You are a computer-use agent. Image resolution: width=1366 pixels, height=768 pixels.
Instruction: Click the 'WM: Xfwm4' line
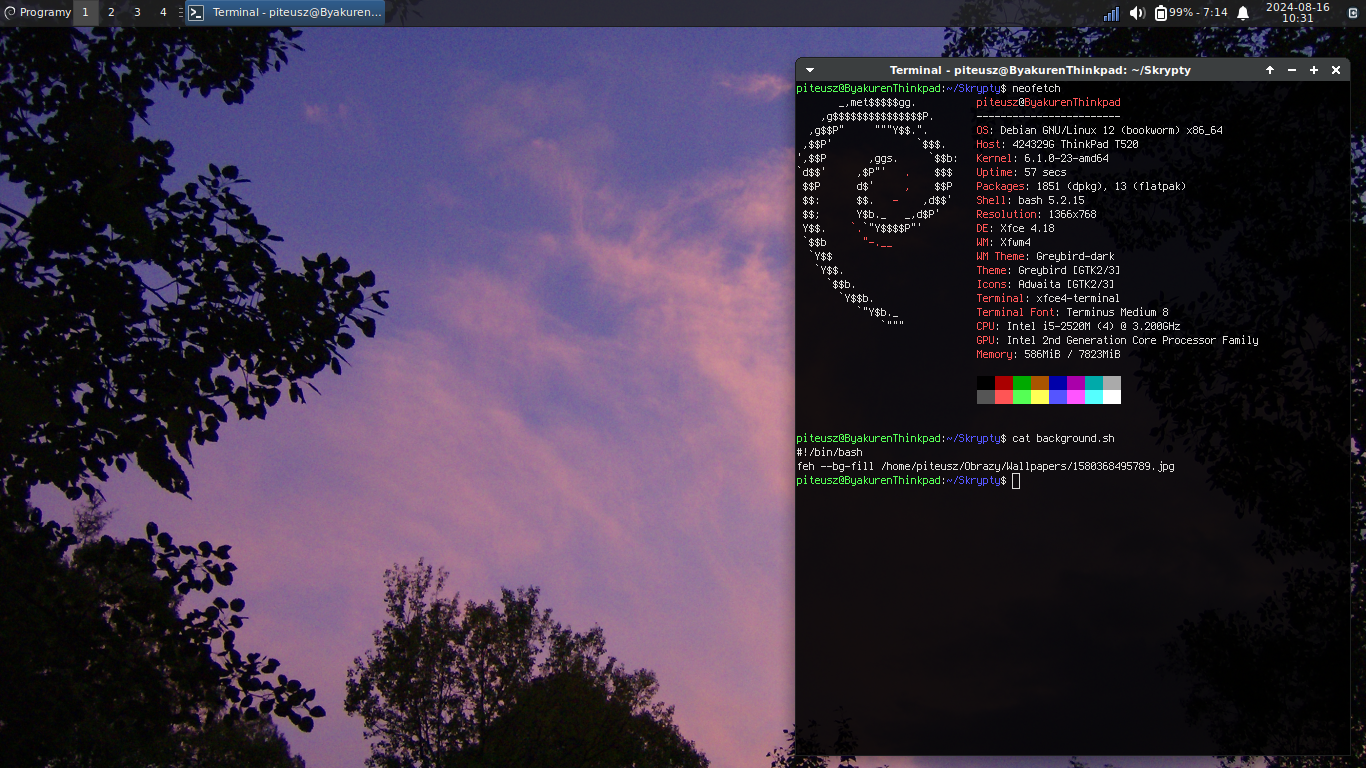[x=1004, y=243]
